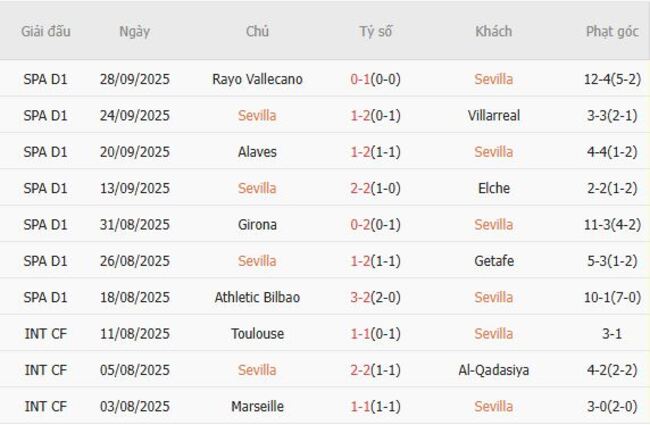Select the Phạt góc column header
The height and width of the screenshot is (425, 650).
(x=612, y=31)
